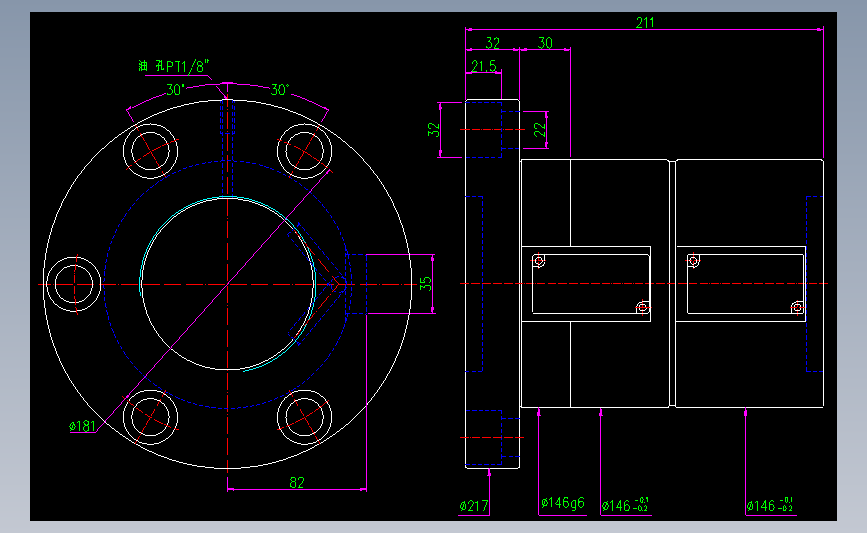Click the horizontal 30 dimension next to 32

(545, 43)
